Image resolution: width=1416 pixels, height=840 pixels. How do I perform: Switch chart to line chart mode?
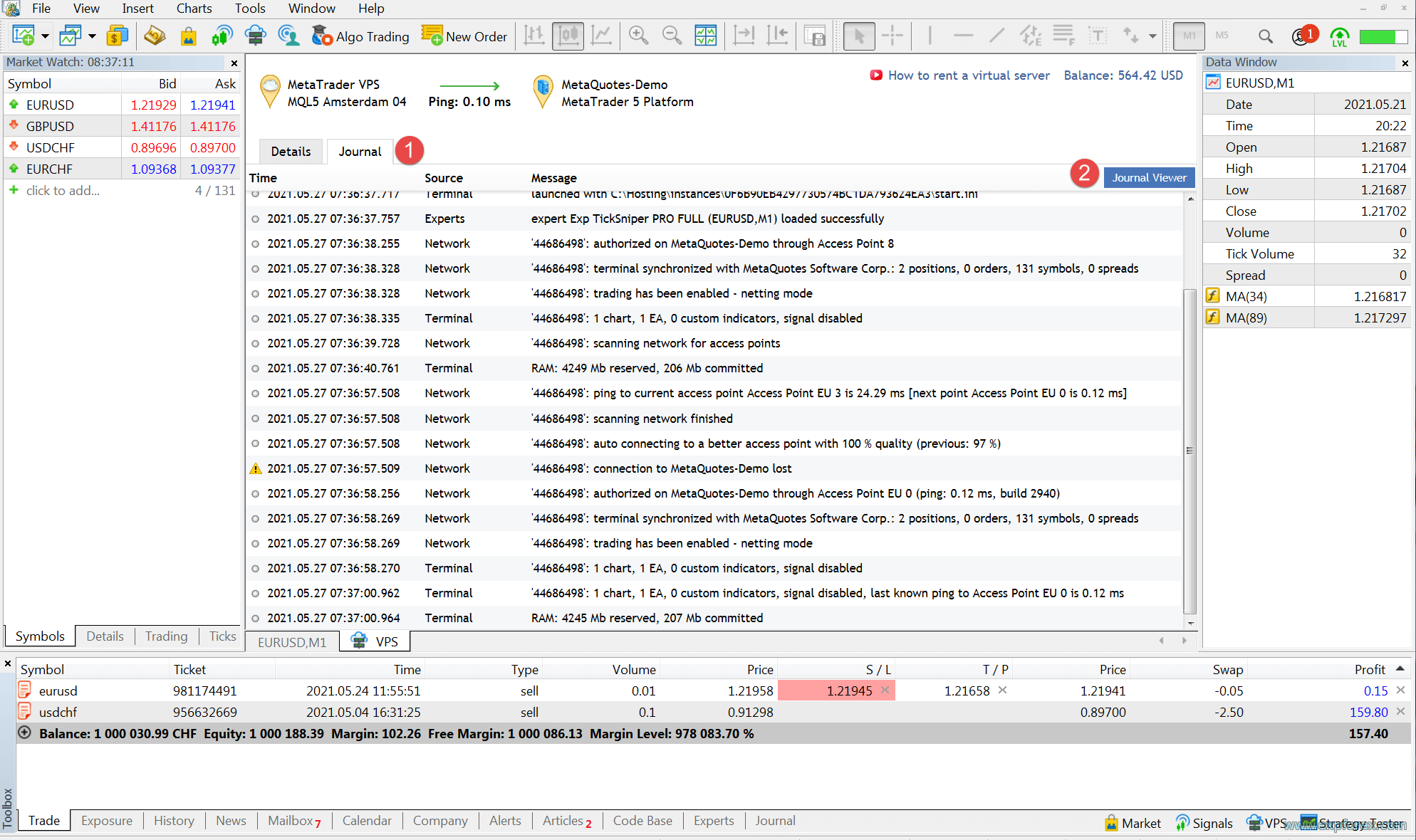(602, 36)
